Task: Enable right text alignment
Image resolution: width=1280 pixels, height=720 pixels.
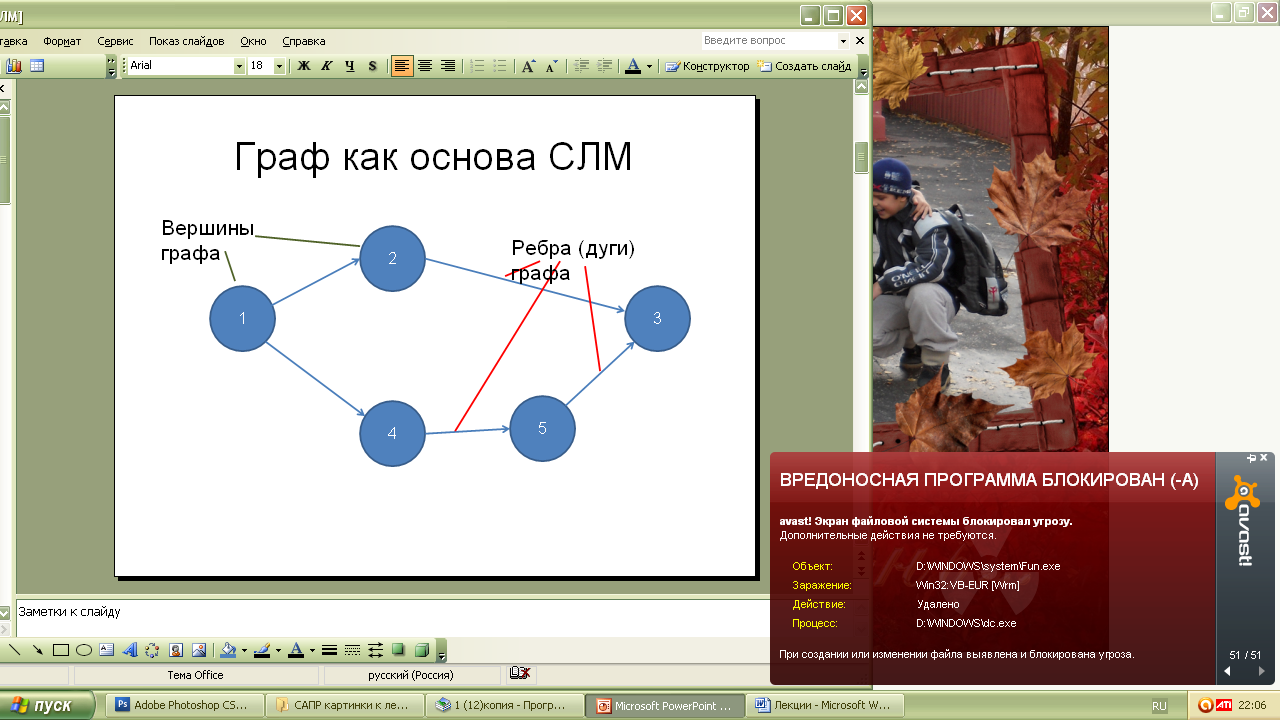Action: pos(448,66)
